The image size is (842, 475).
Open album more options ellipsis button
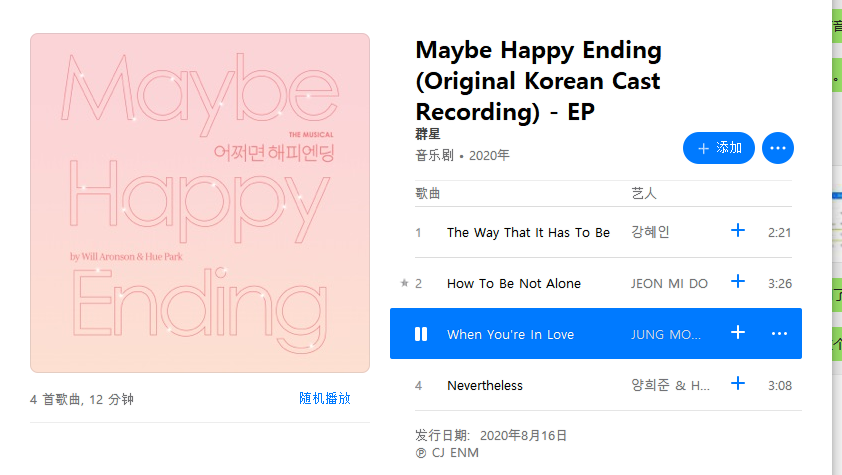click(778, 148)
